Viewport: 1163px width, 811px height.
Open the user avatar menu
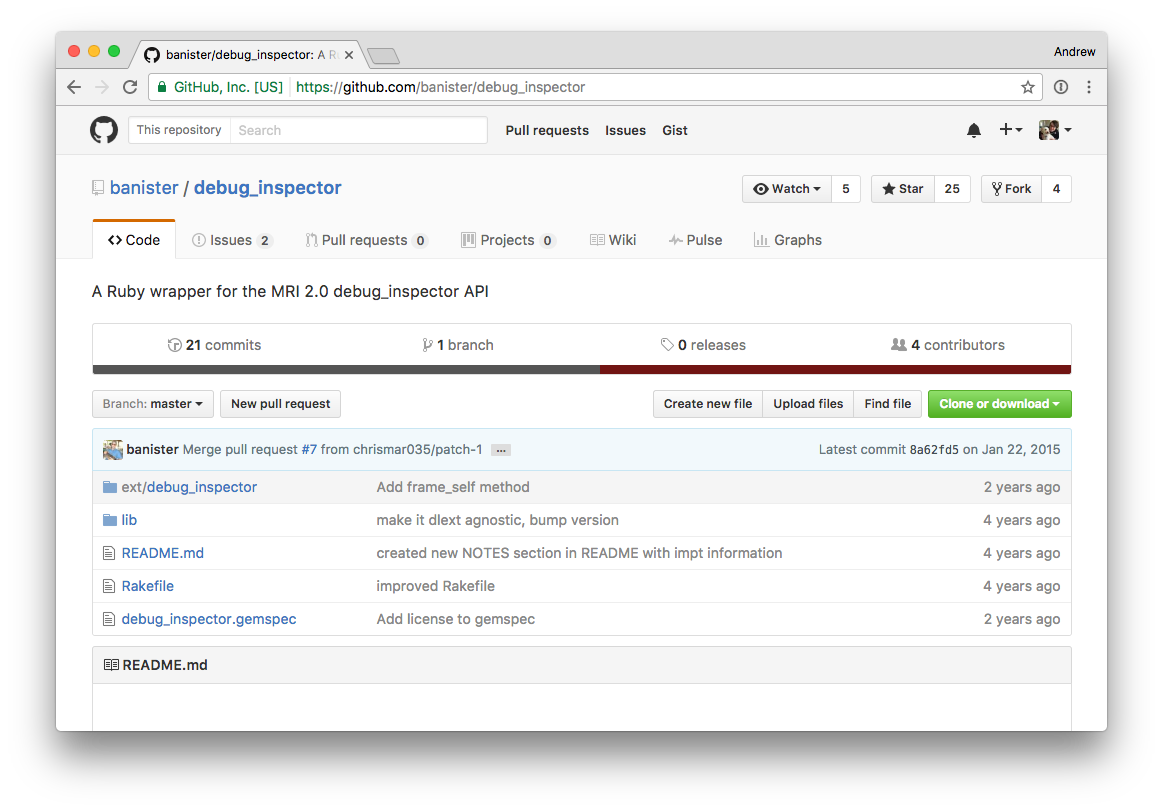point(1055,130)
